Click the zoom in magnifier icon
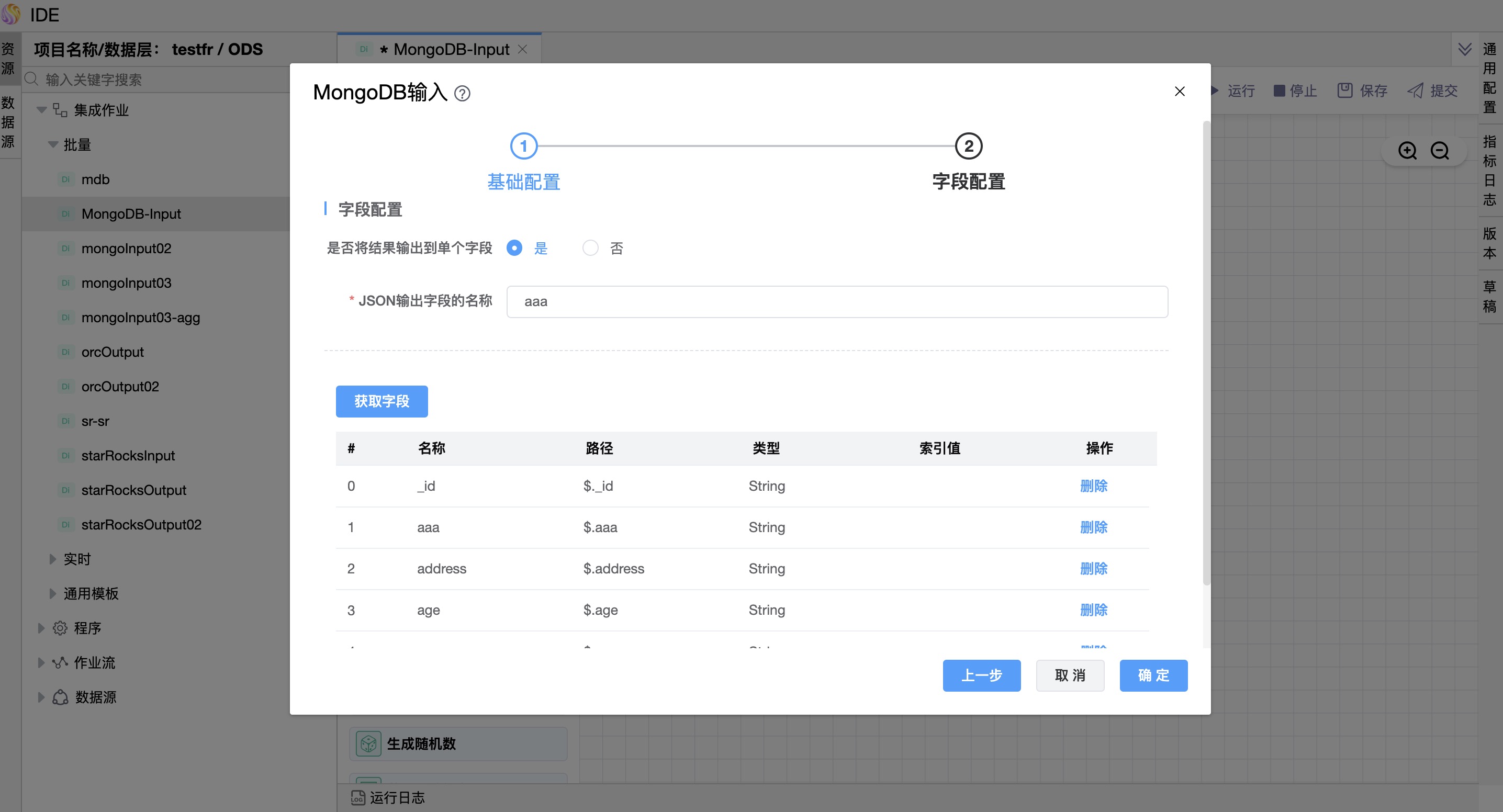This screenshot has width=1503, height=812. click(1407, 151)
